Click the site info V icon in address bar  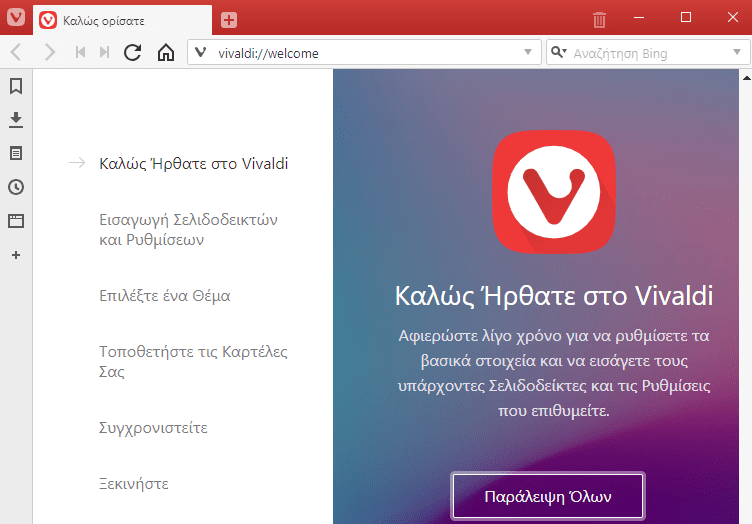(x=201, y=52)
